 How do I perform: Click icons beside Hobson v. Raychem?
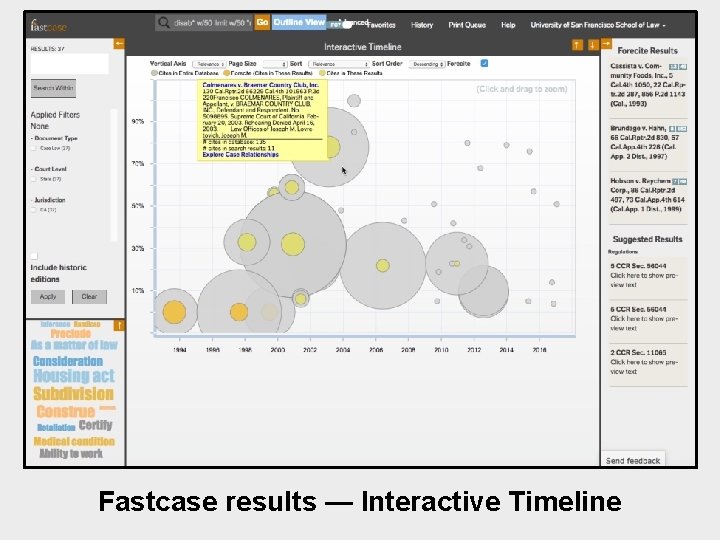tap(680, 181)
